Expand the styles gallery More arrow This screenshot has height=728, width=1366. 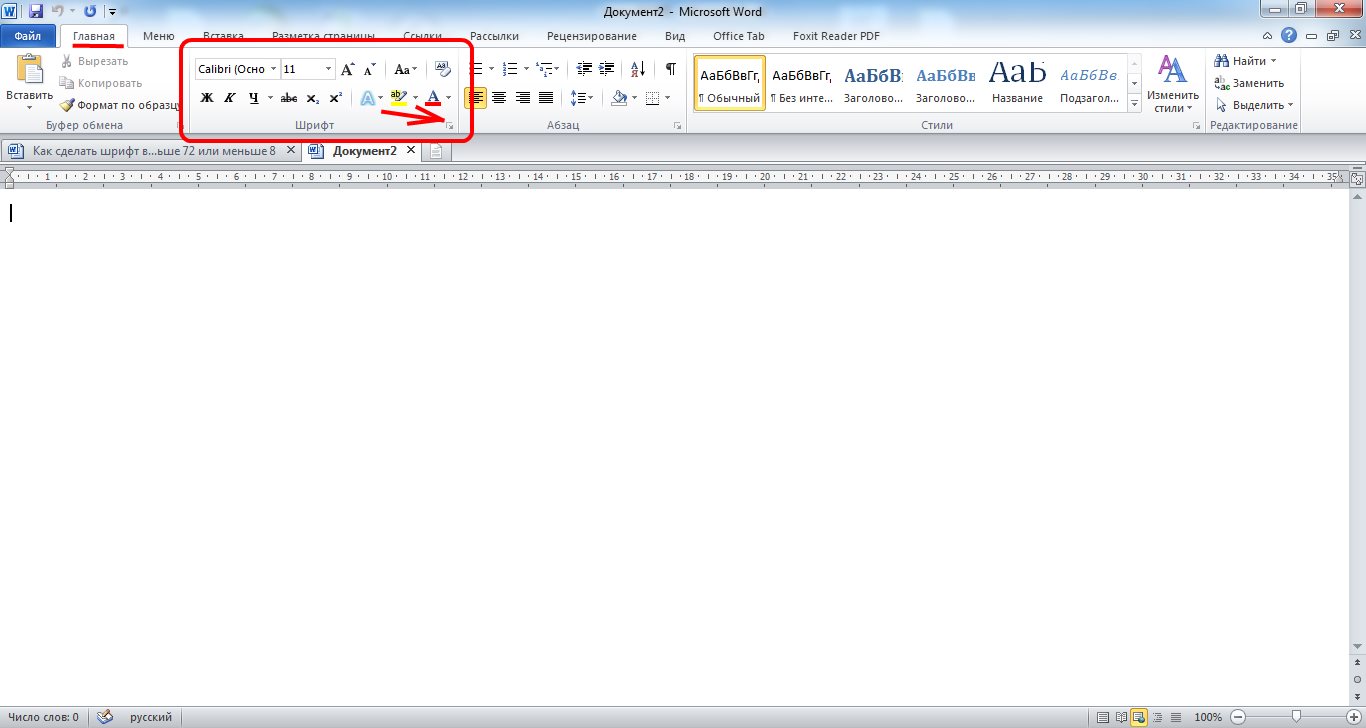click(x=1134, y=103)
